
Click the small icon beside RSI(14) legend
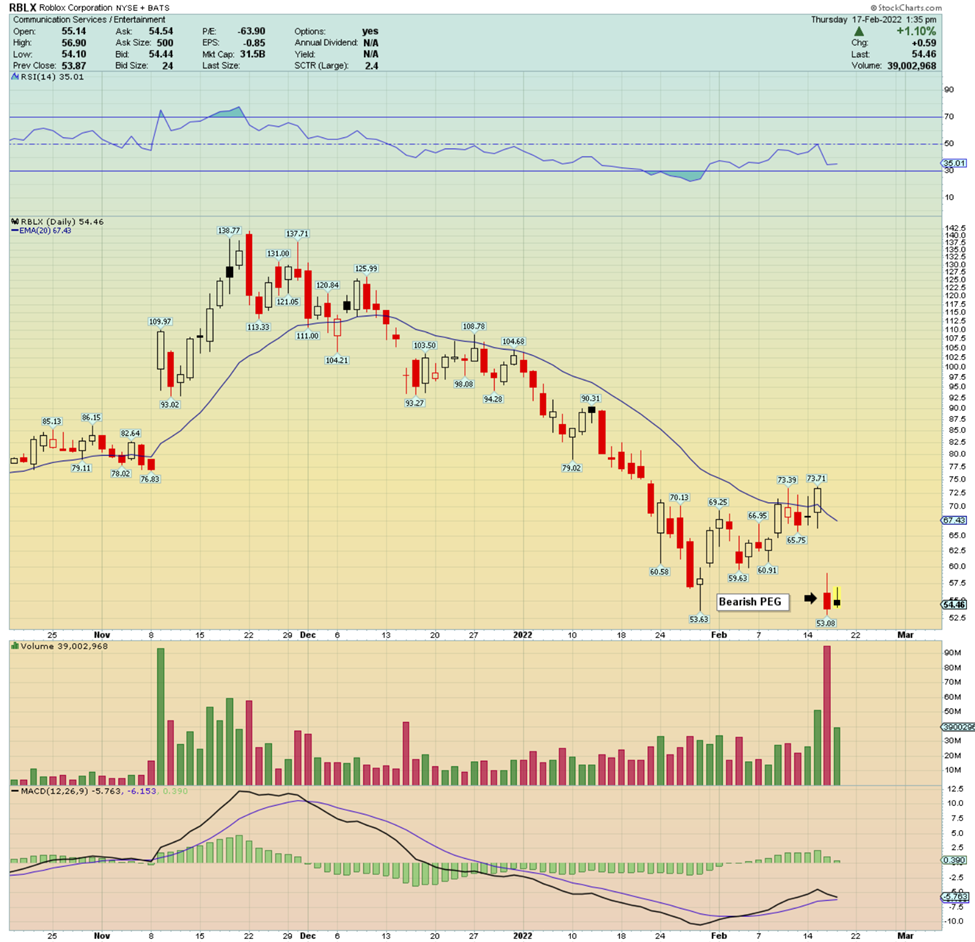15,77
